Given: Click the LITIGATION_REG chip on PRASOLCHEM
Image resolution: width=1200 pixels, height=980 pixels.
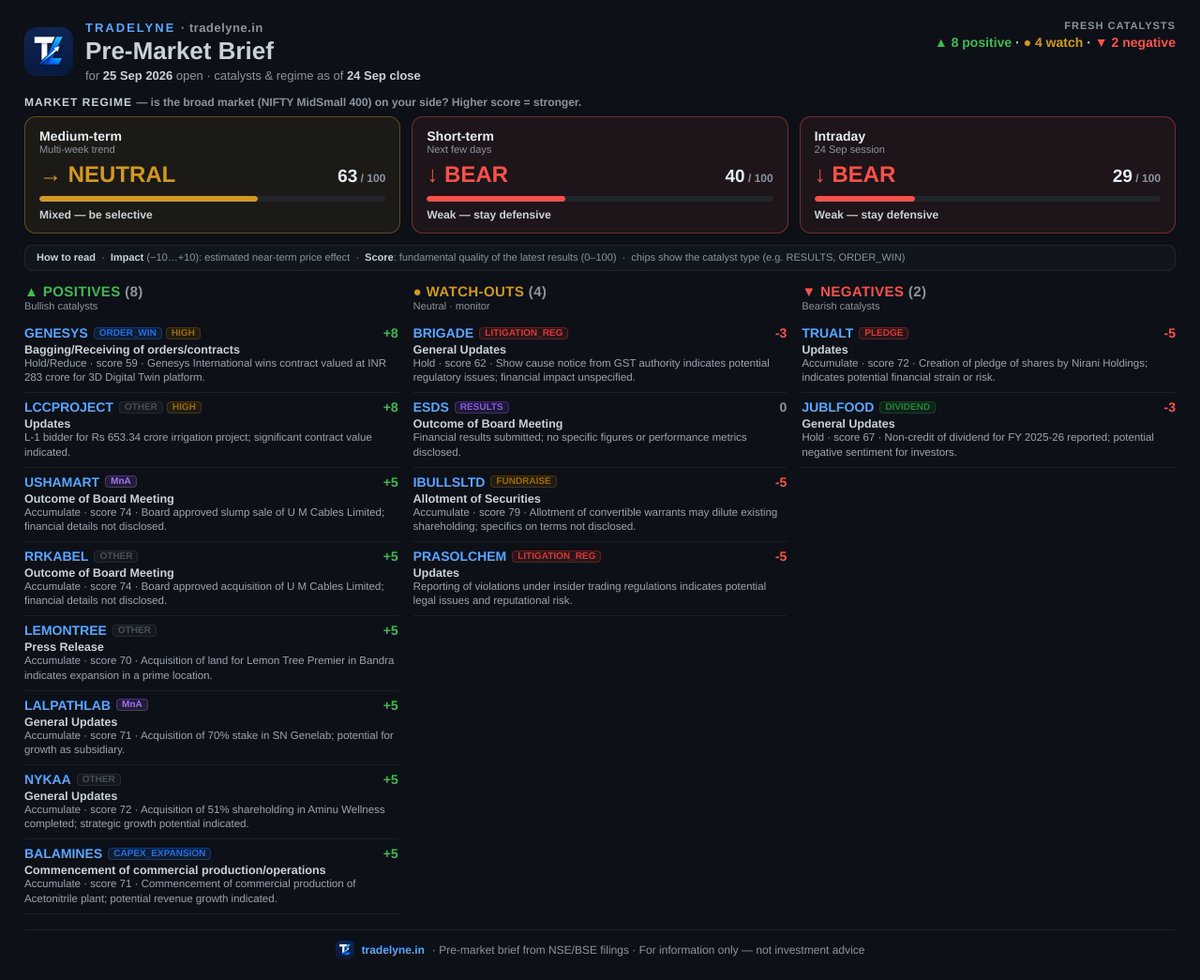Looking at the screenshot, I should (x=556, y=556).
